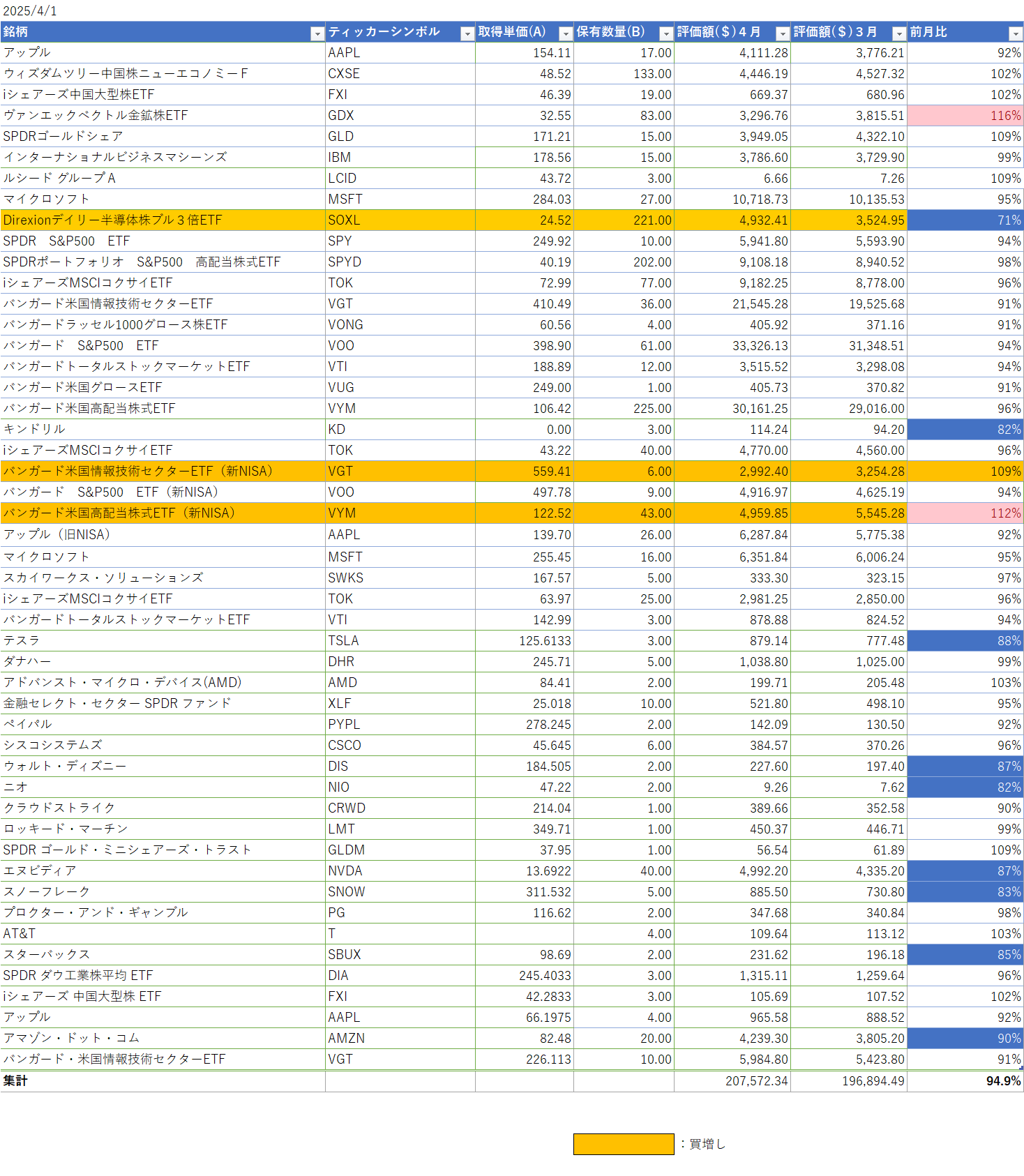
Task: Open the 保有数量(B) filter dropdown
Action: (666, 33)
